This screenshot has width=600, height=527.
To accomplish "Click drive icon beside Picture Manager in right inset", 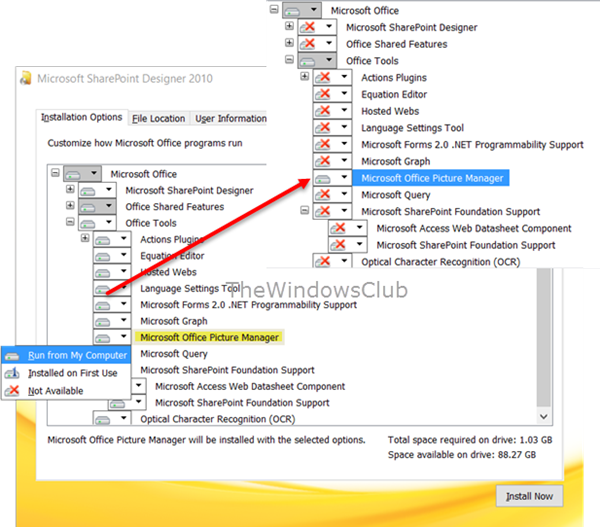I will (x=323, y=179).
